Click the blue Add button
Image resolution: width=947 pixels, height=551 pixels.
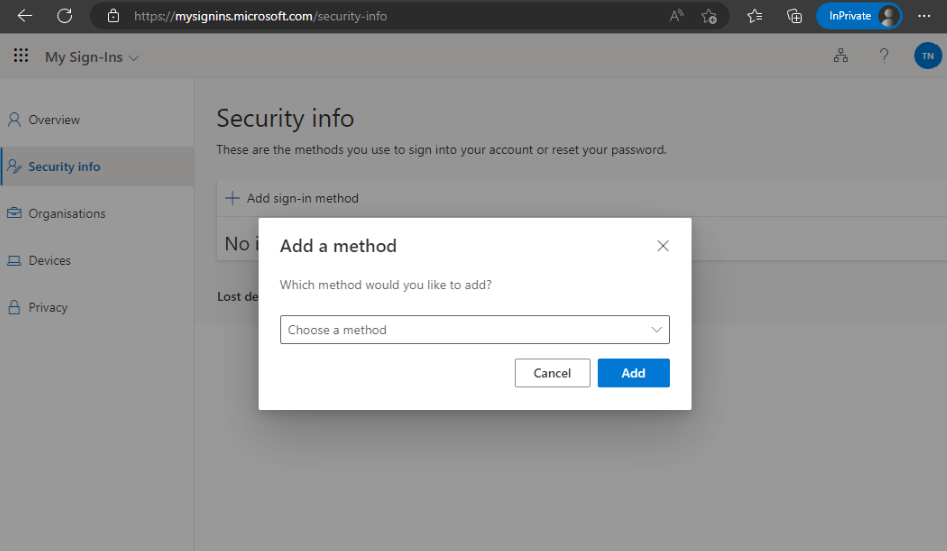click(x=634, y=373)
